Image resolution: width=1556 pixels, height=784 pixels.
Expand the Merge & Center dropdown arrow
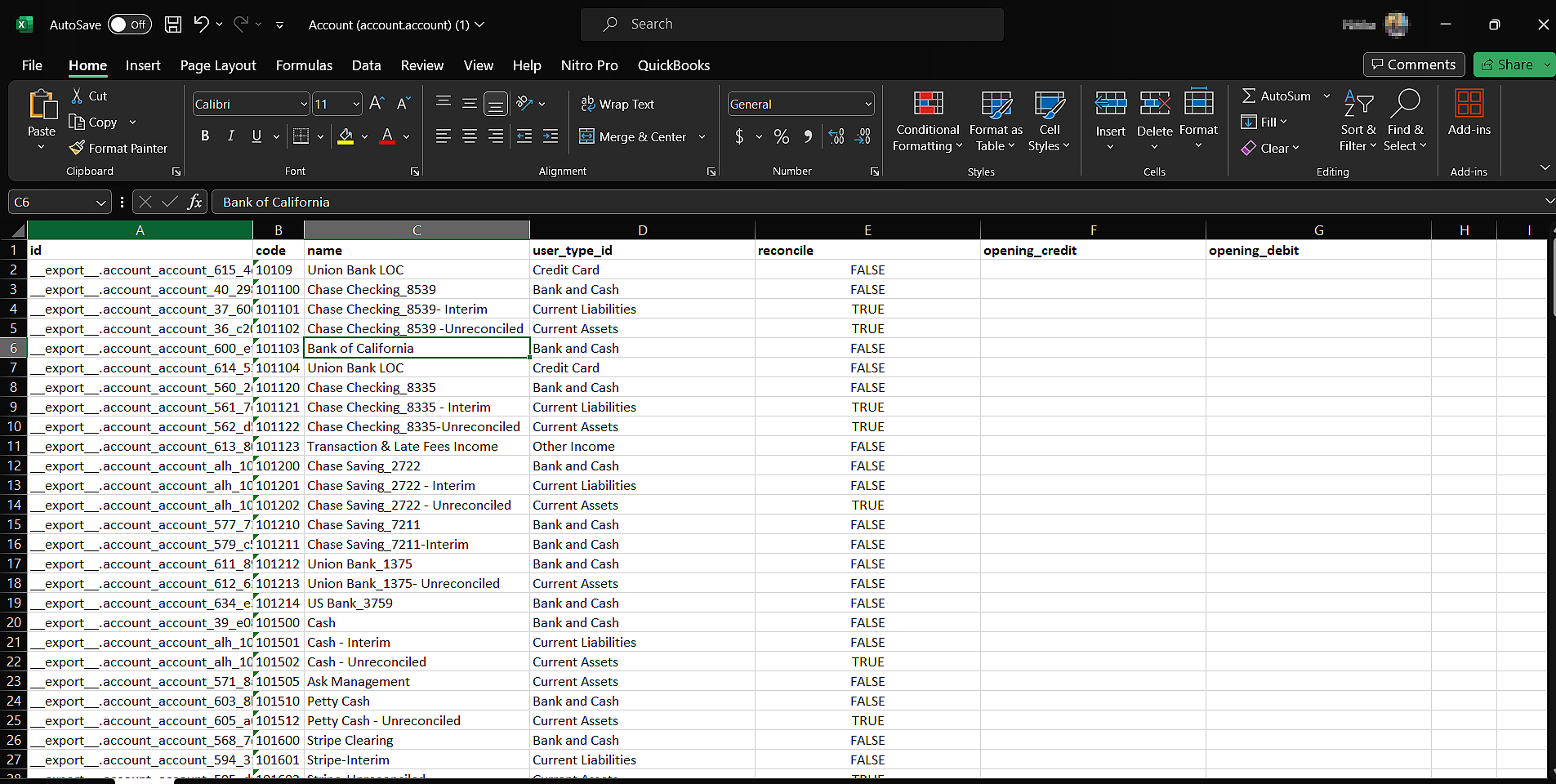pos(702,136)
